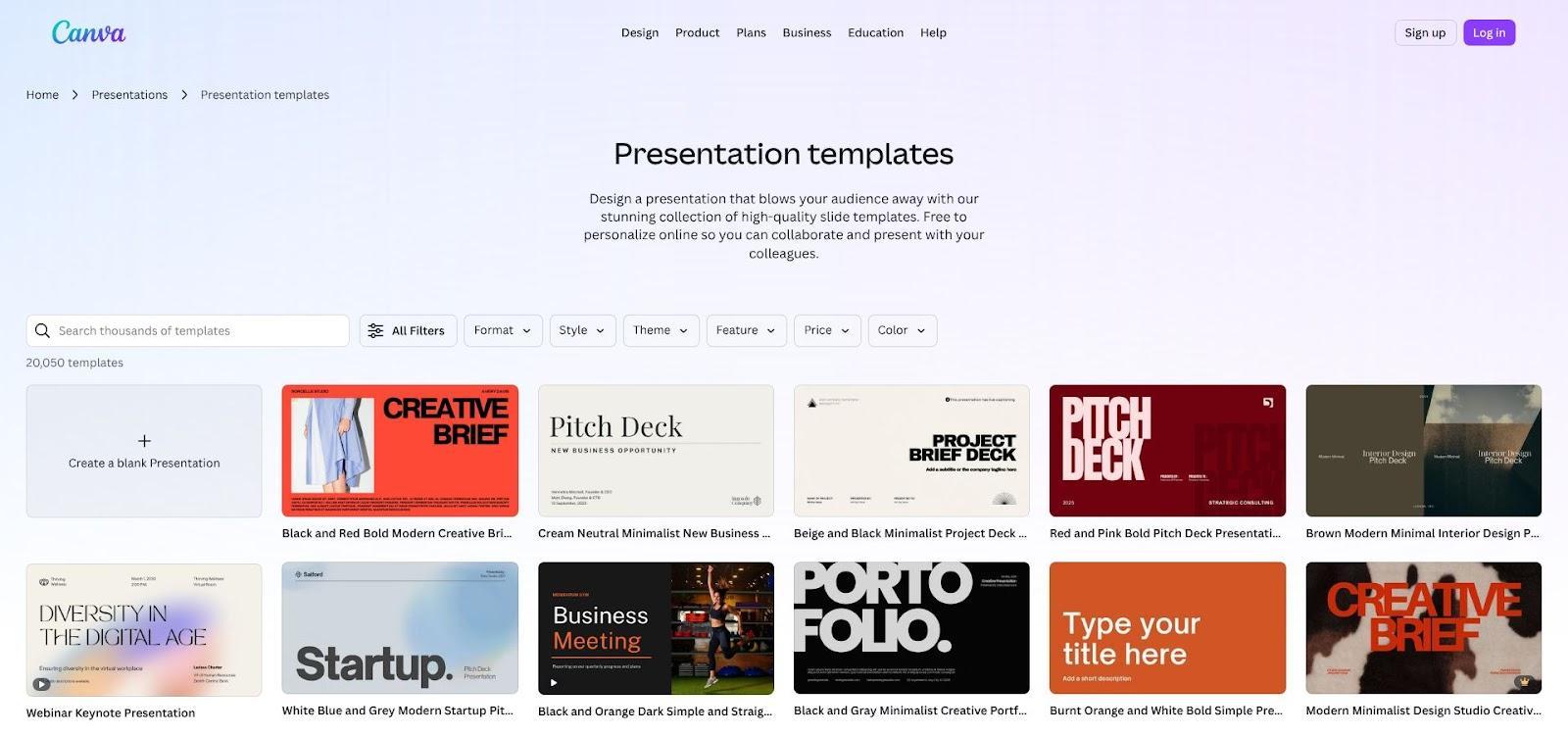Click the crown icon on Design Studio template
This screenshot has width=1568, height=735.
[1523, 681]
